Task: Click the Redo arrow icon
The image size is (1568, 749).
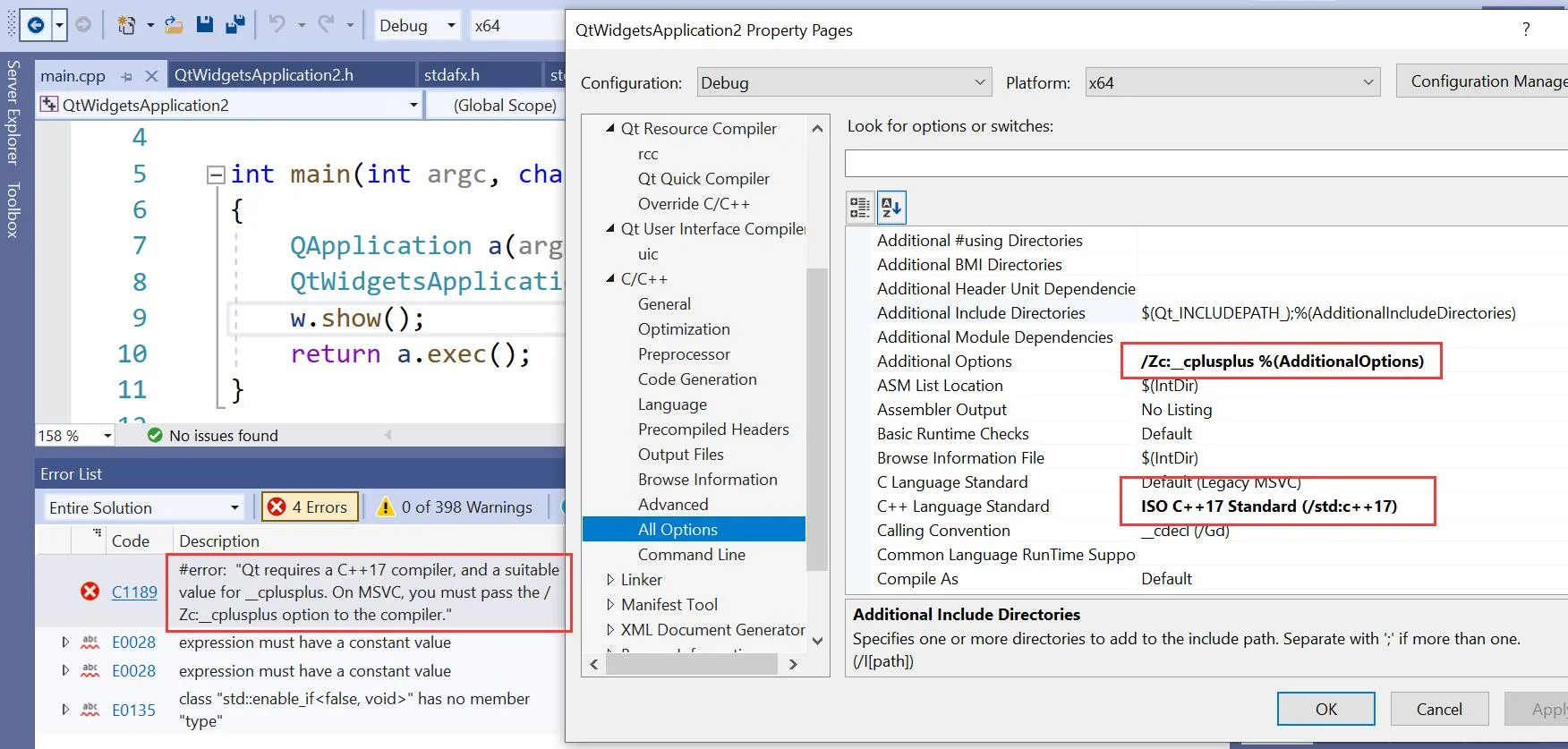Action: 326,25
